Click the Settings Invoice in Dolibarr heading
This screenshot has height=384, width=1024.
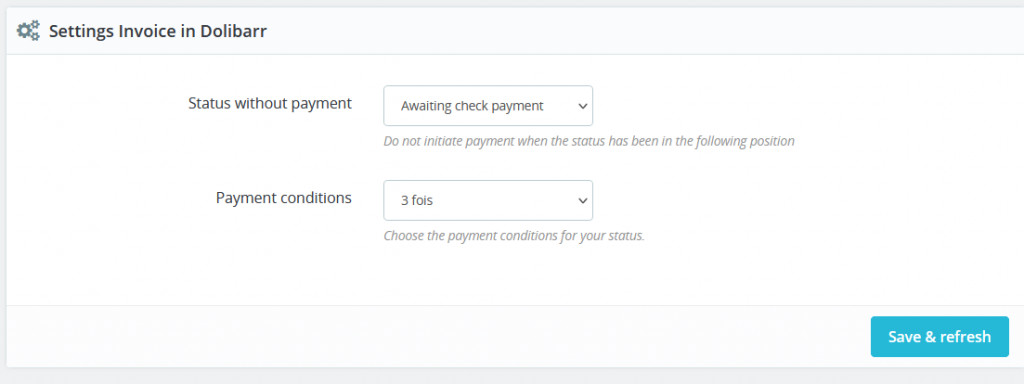[157, 31]
